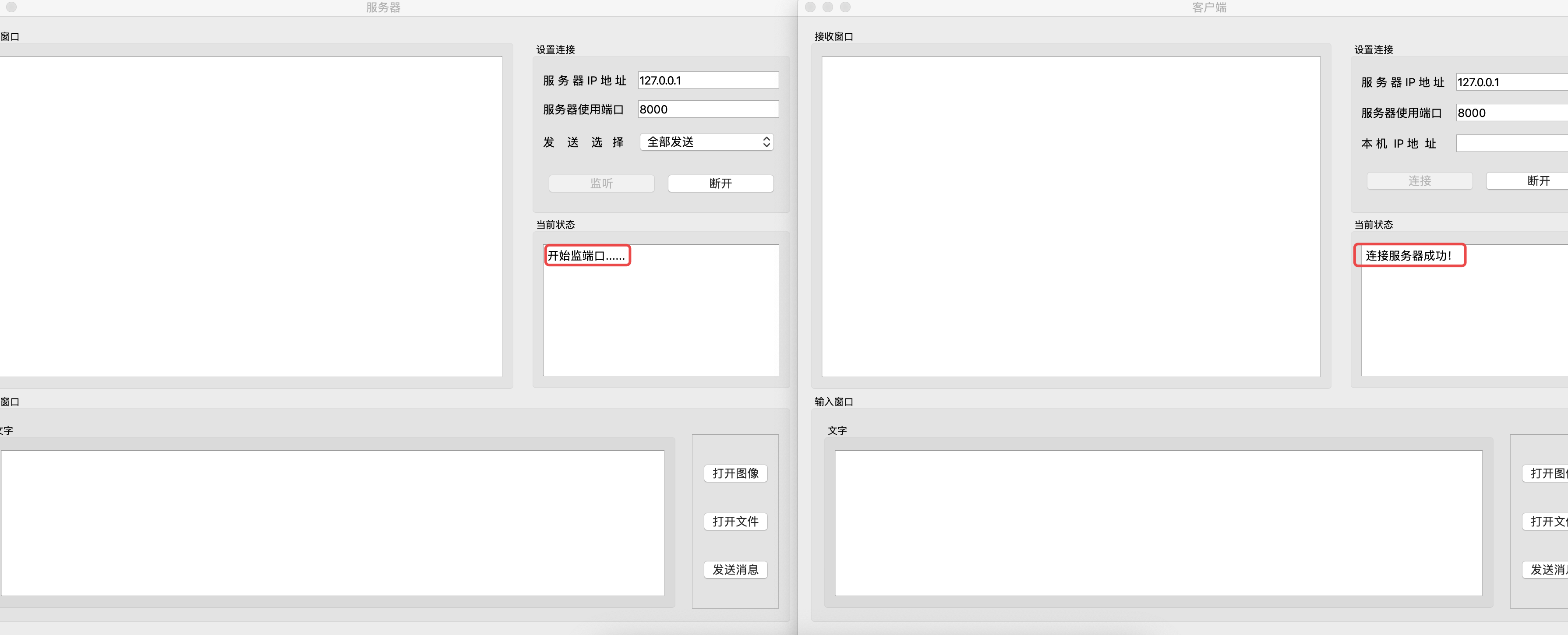Click the 监听 button on server
Viewport: 1568px width, 635px height.
(601, 182)
